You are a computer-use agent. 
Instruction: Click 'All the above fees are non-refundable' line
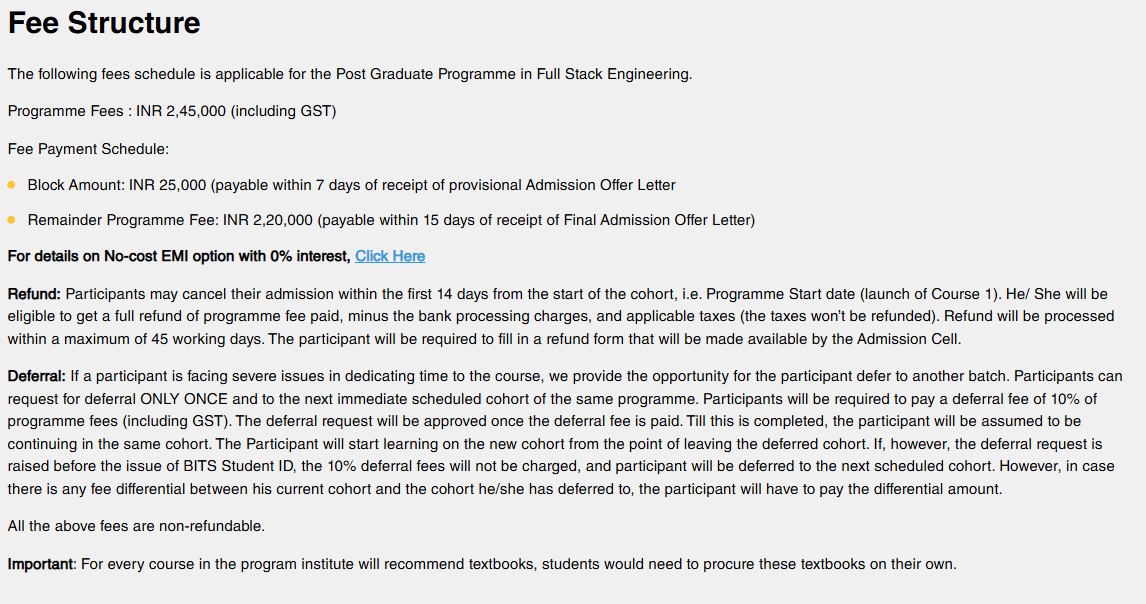pos(136,526)
